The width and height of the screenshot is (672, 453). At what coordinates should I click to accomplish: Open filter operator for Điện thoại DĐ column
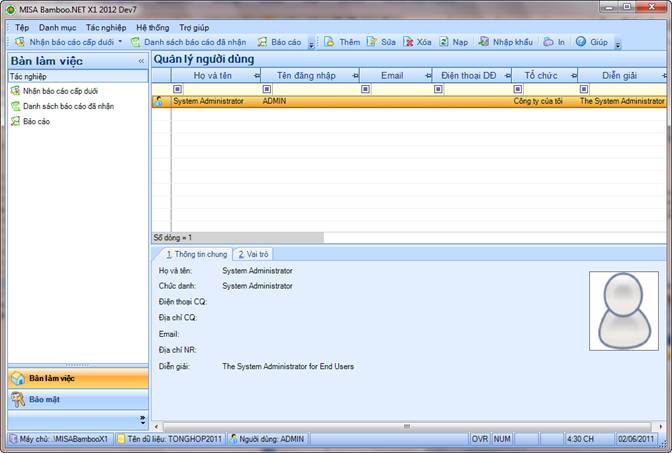point(438,89)
